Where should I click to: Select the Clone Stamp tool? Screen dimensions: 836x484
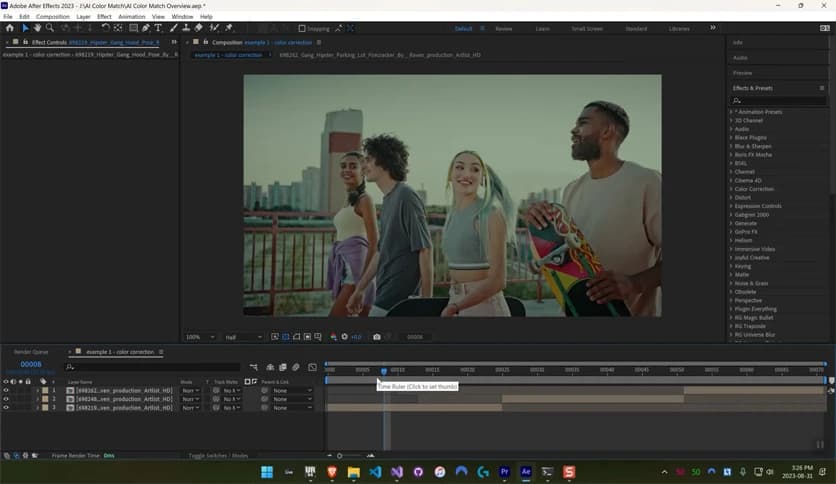point(186,28)
